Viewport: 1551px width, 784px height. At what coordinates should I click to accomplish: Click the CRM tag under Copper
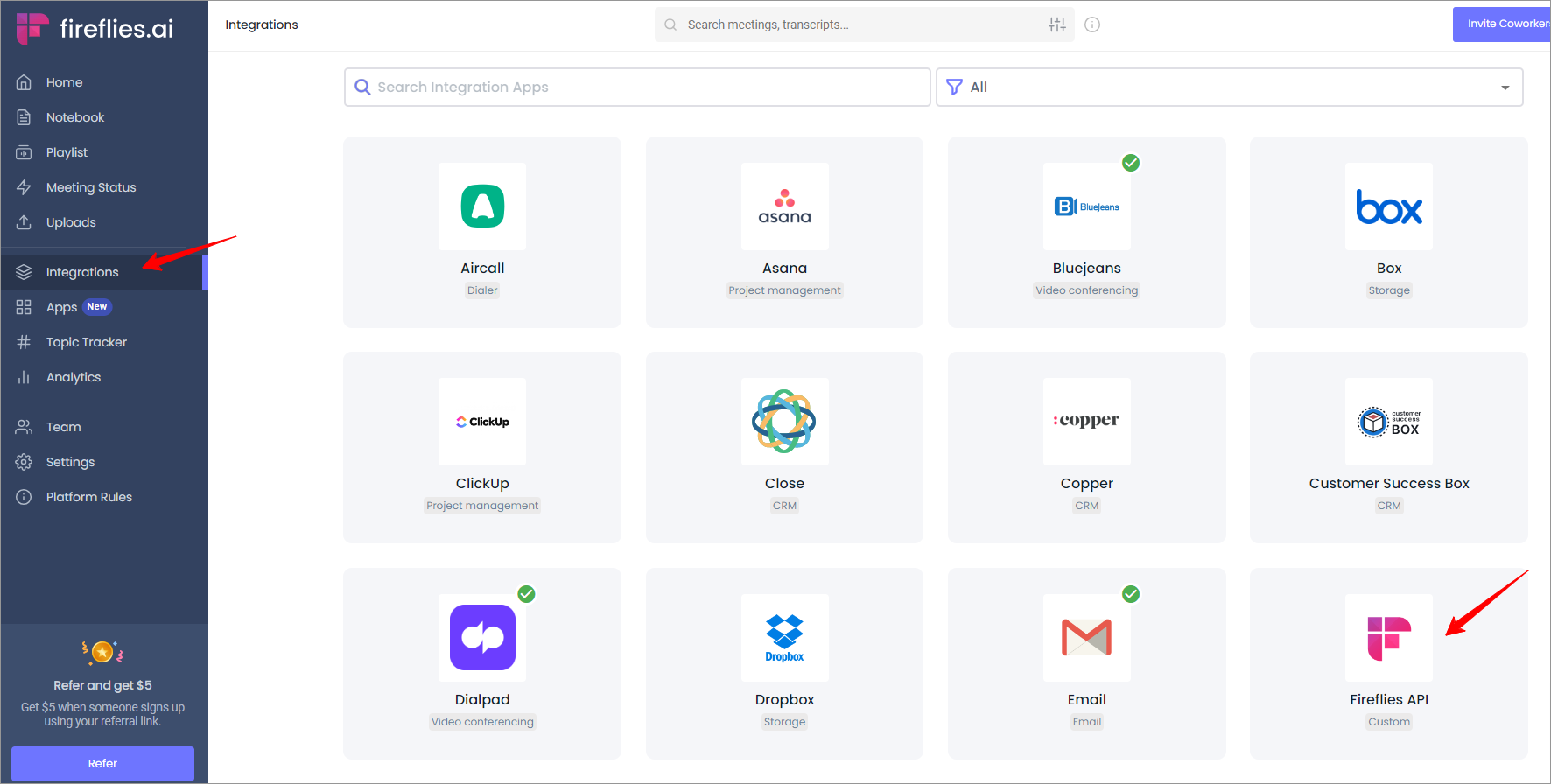tap(1087, 506)
